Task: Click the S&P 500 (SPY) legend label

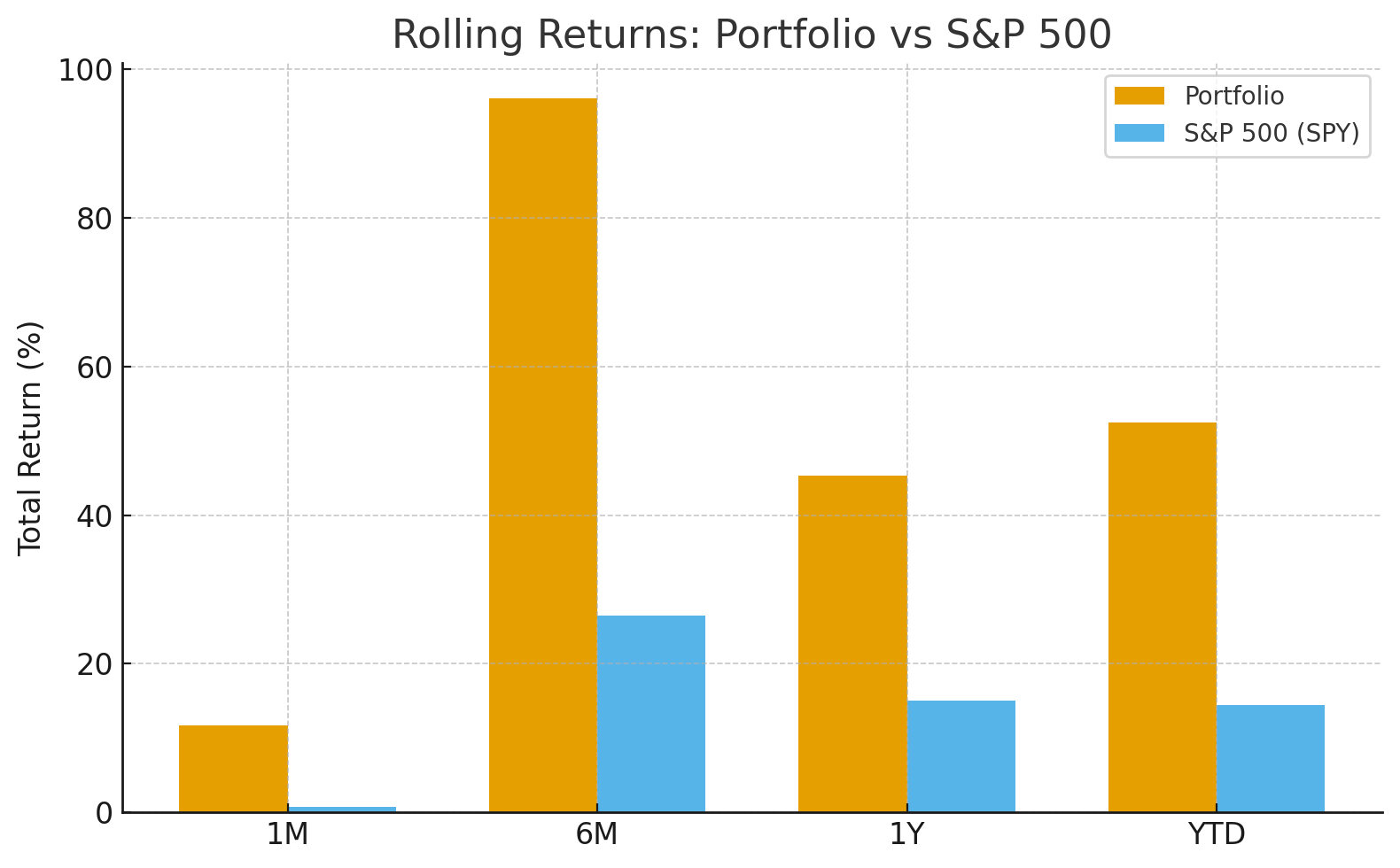Action: tap(1271, 133)
